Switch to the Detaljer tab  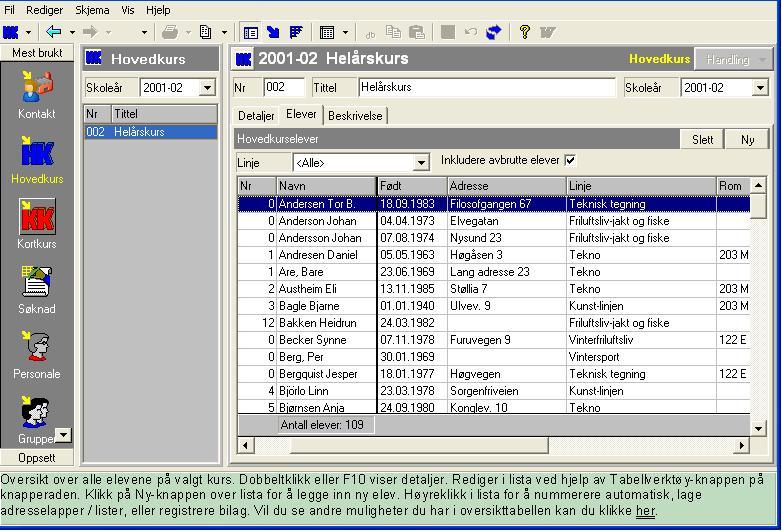point(256,116)
